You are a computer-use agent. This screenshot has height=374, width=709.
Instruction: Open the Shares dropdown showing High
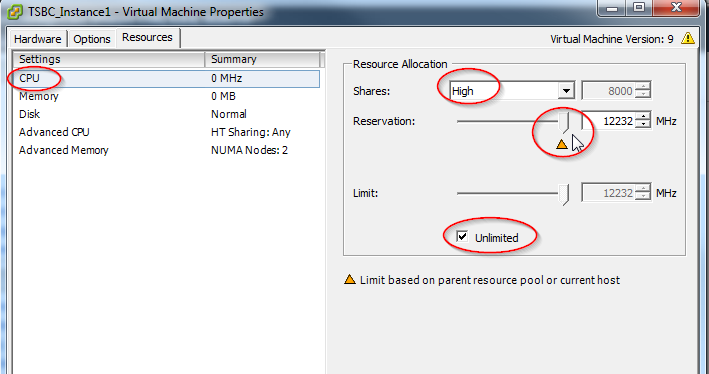pyautogui.click(x=512, y=91)
